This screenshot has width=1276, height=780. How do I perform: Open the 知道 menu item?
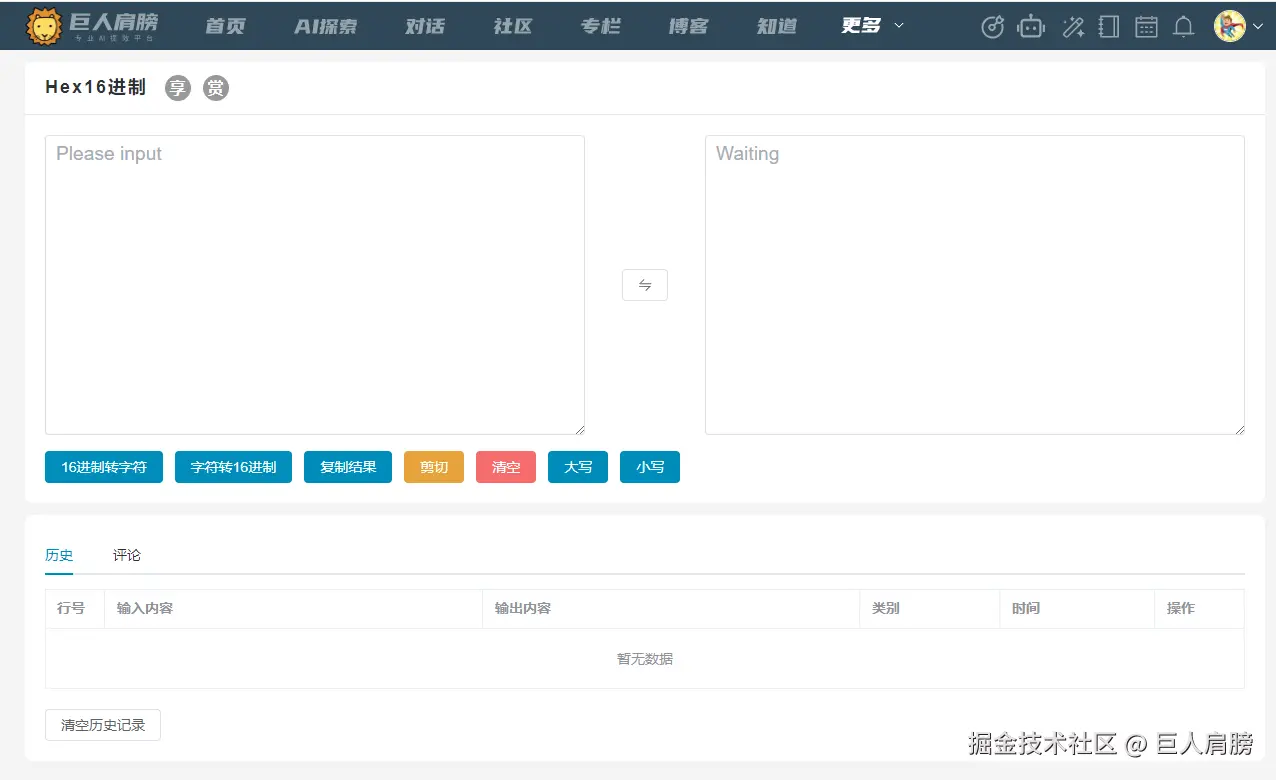(x=777, y=26)
